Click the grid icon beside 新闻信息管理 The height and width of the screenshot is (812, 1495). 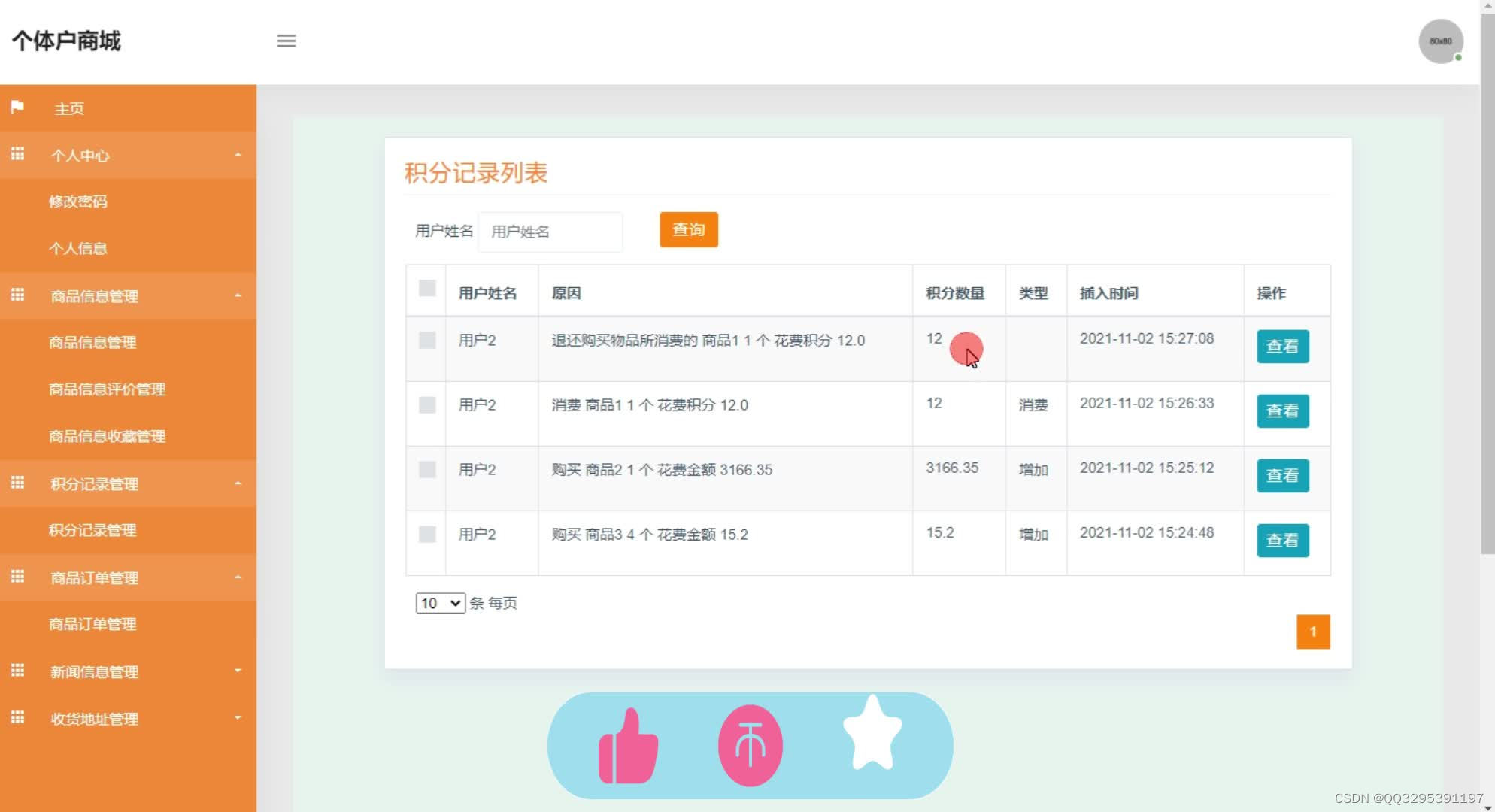pos(17,671)
